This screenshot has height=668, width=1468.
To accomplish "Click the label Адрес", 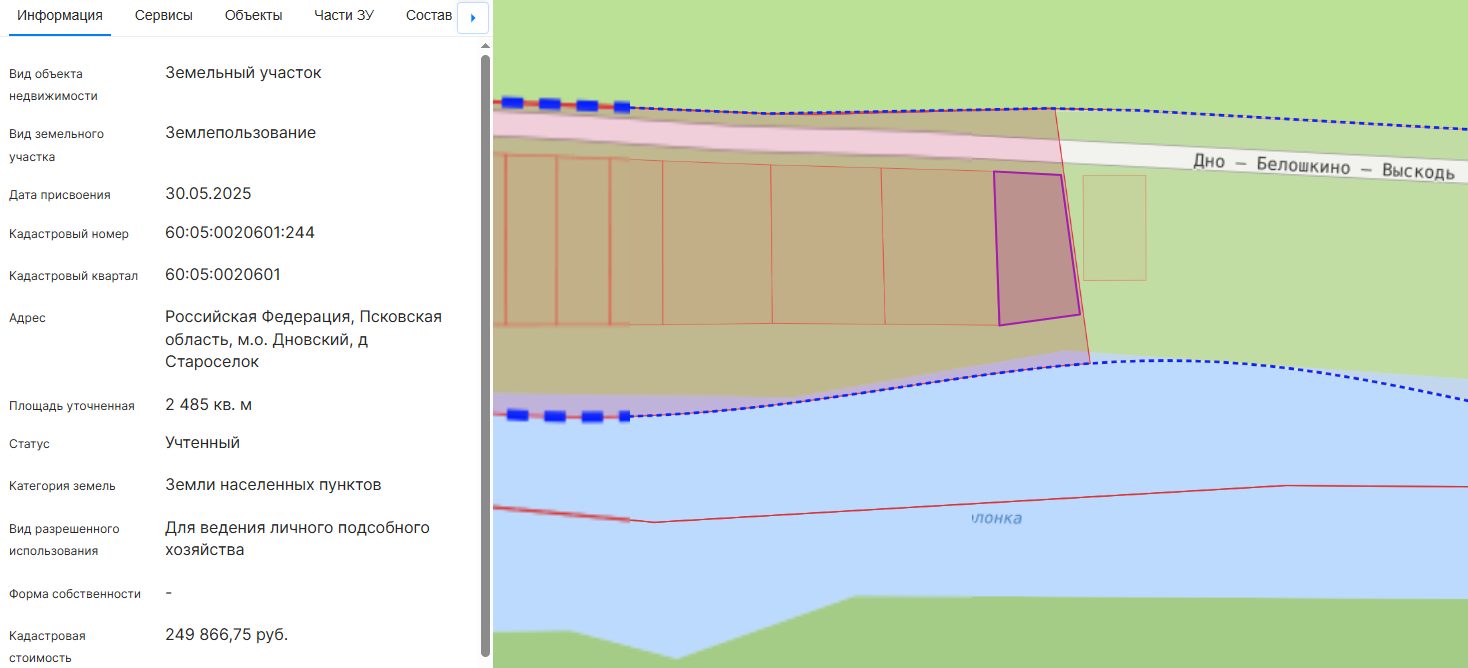I will 27,318.
